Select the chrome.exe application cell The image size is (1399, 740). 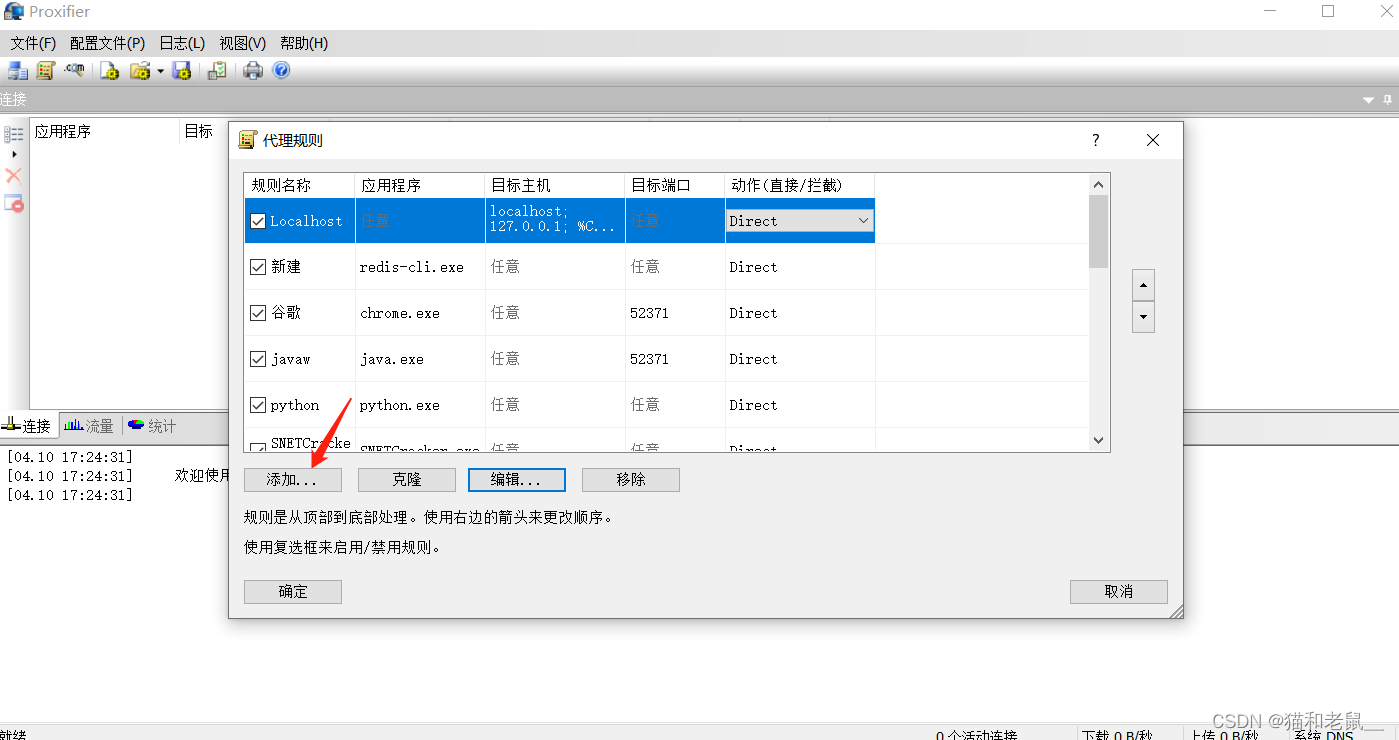click(x=420, y=313)
